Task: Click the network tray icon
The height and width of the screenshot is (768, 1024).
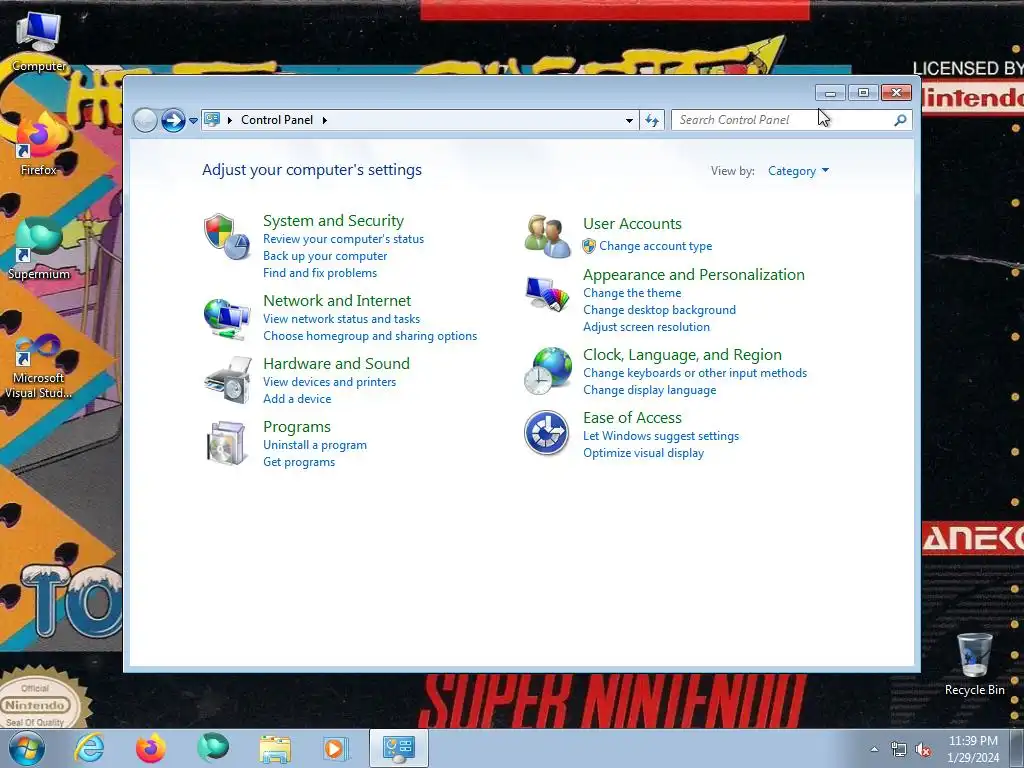Action: (x=899, y=750)
